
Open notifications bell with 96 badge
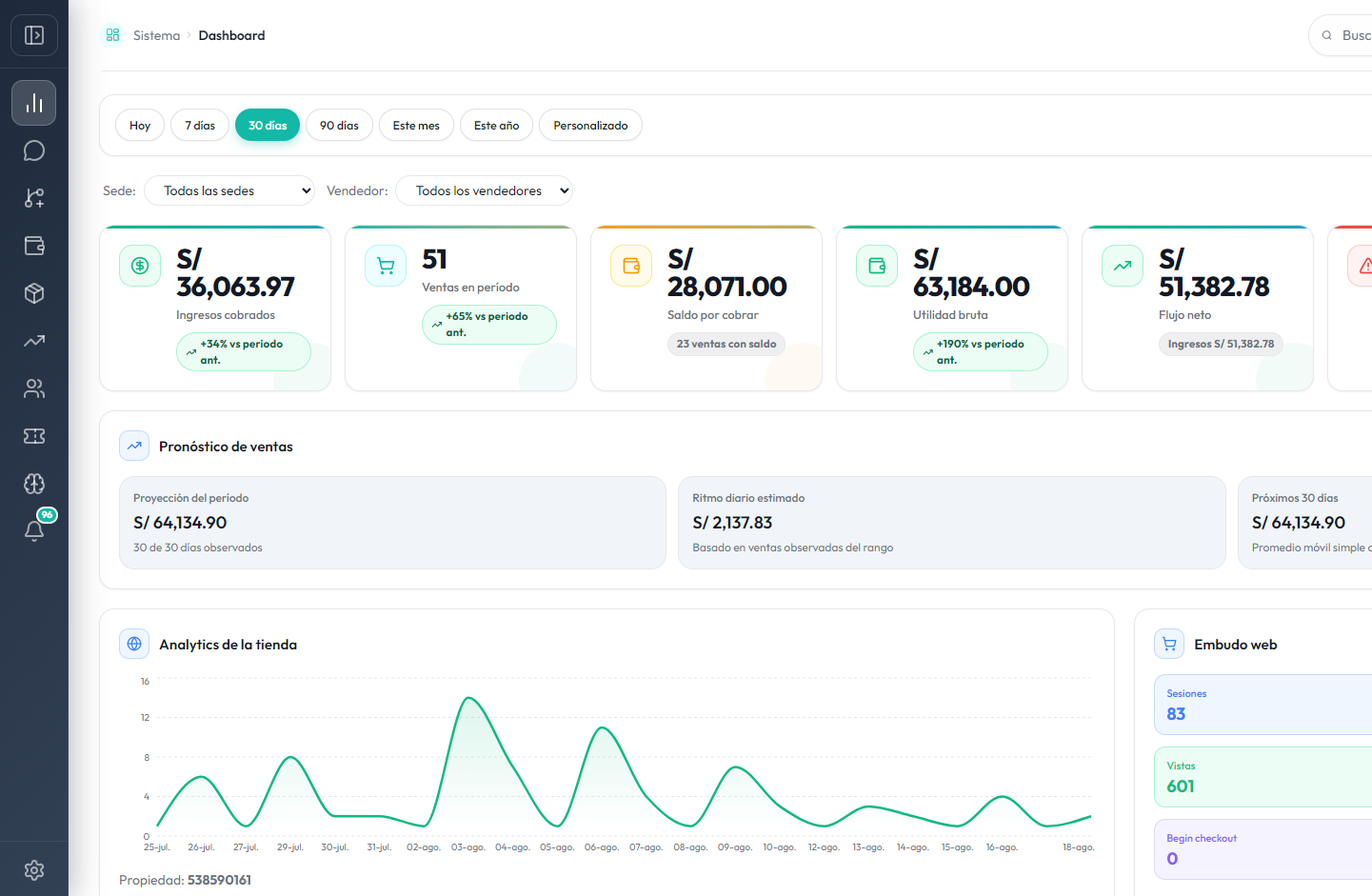[x=34, y=530]
